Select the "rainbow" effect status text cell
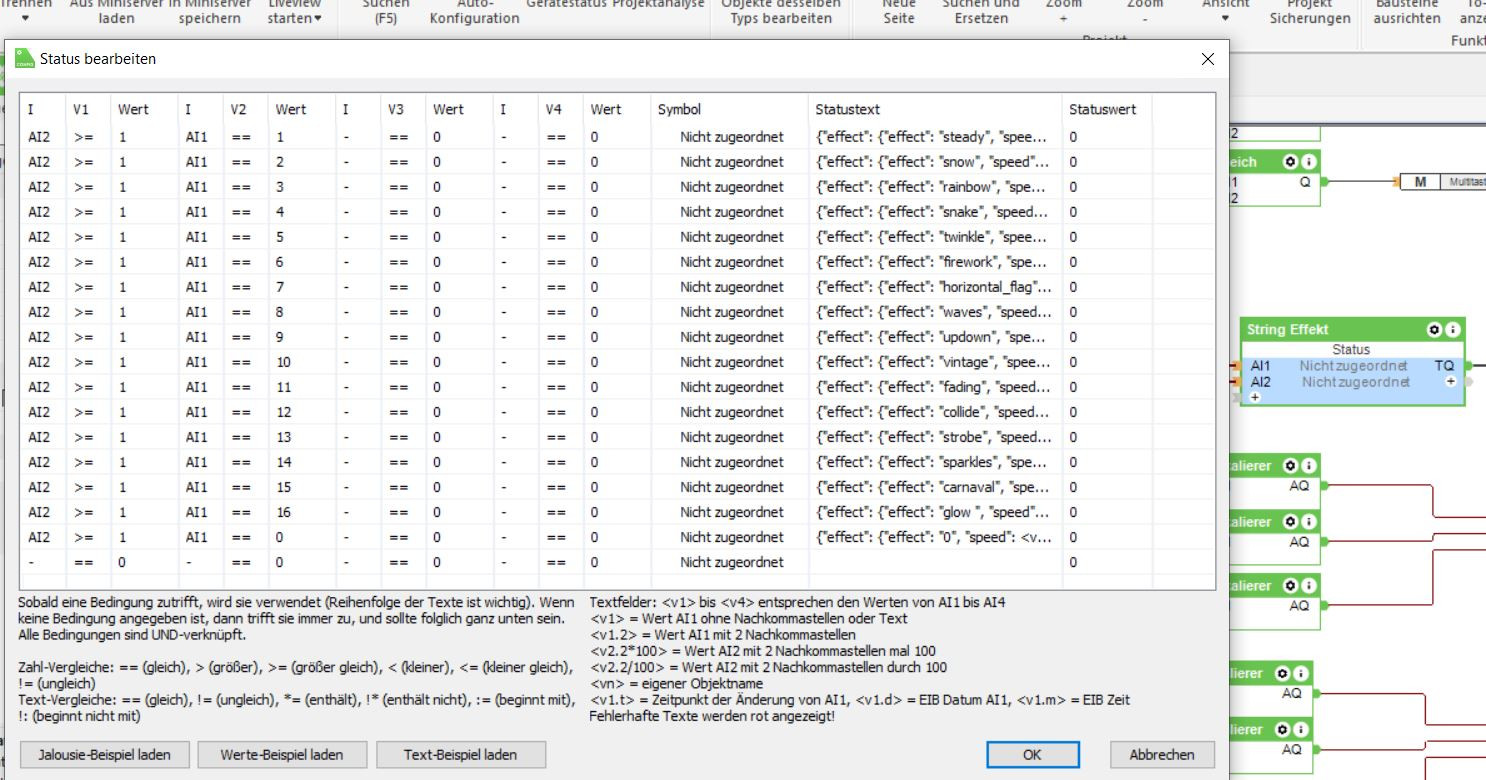This screenshot has height=780, width=1486. coord(935,187)
